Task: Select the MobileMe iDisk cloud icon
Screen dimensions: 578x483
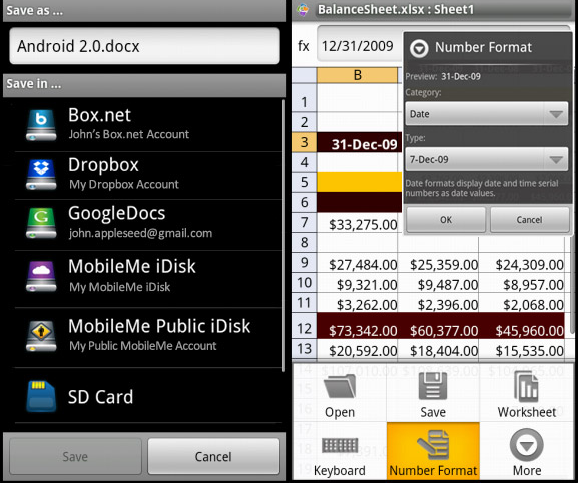Action: pos(41,276)
